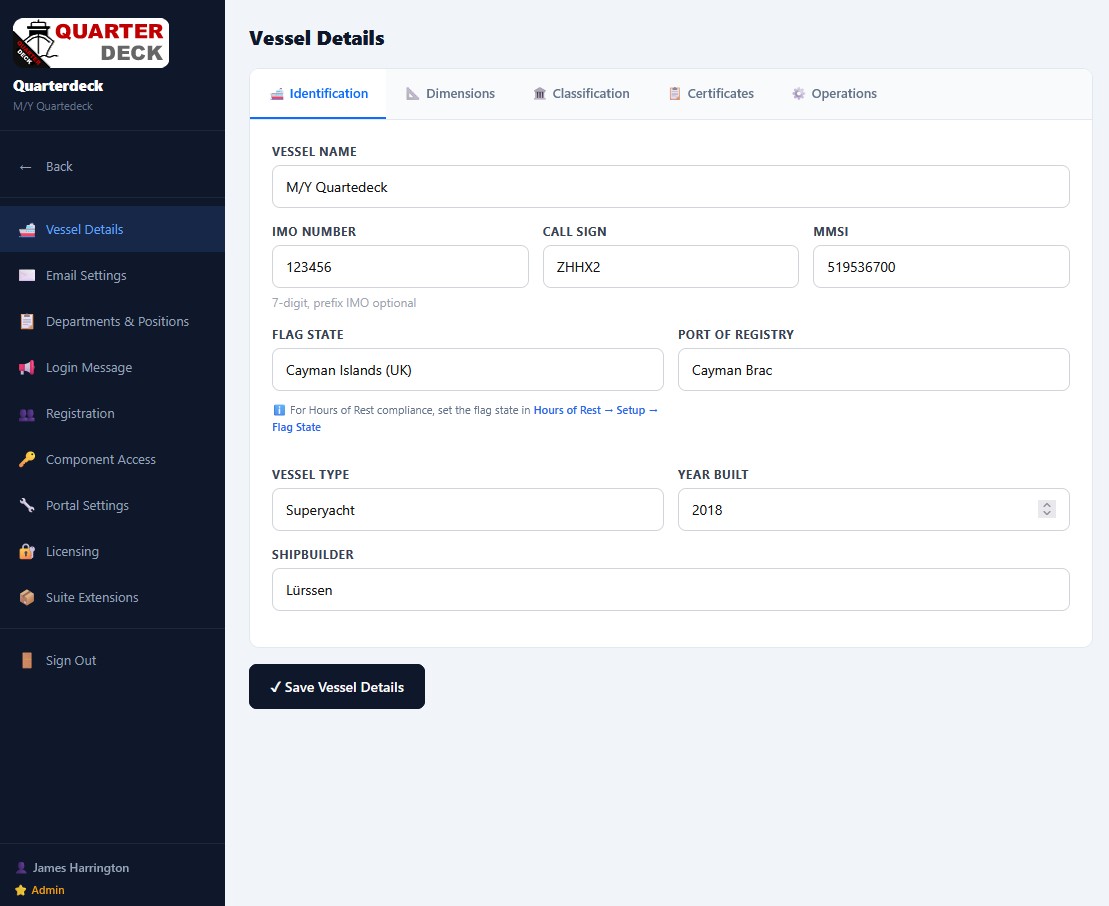Viewport: 1109px width, 906px height.
Task: Click Sign Out in sidebar
Action: [112, 661]
